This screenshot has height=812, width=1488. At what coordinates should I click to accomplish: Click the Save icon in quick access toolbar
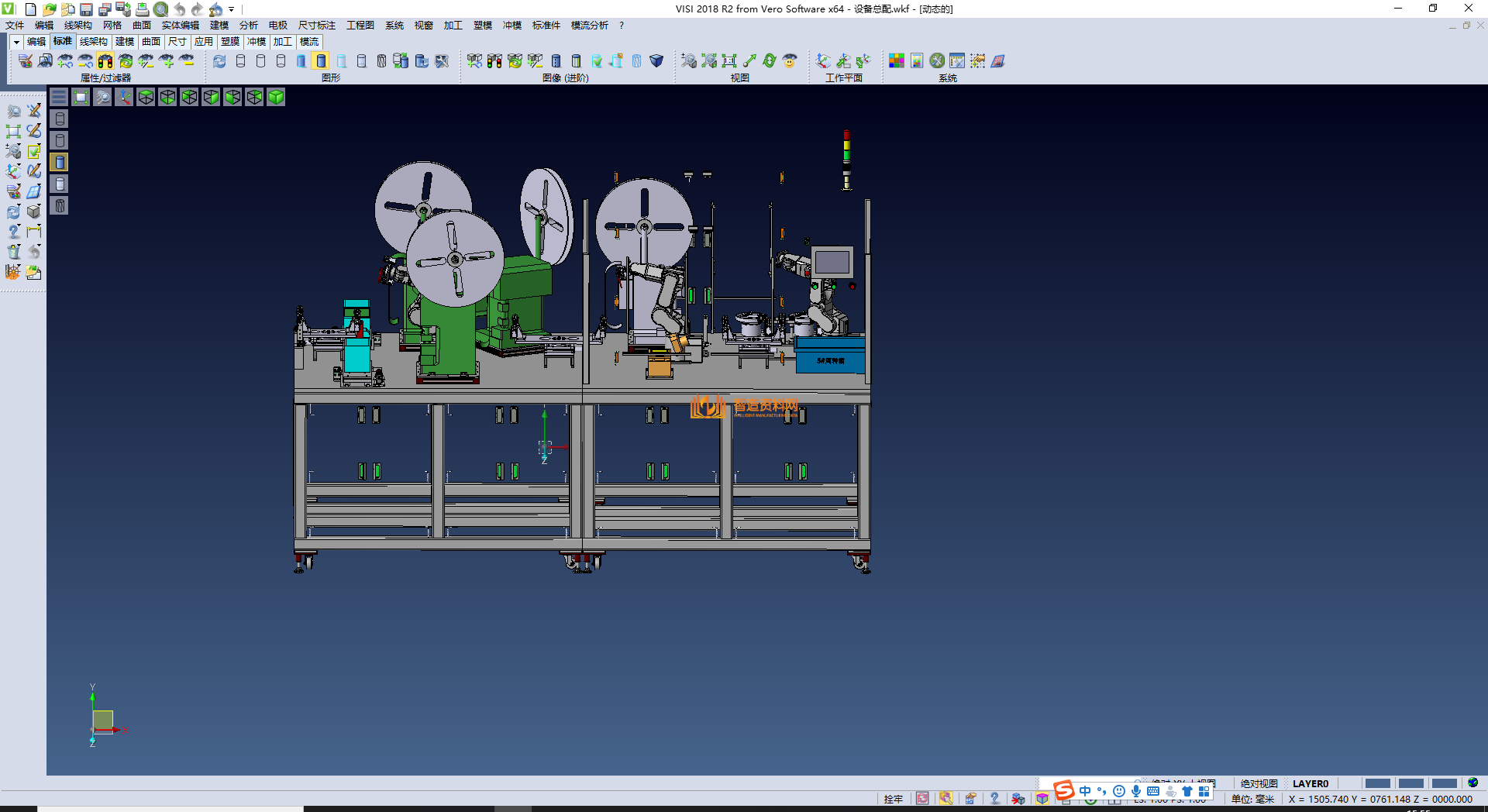pos(87,9)
